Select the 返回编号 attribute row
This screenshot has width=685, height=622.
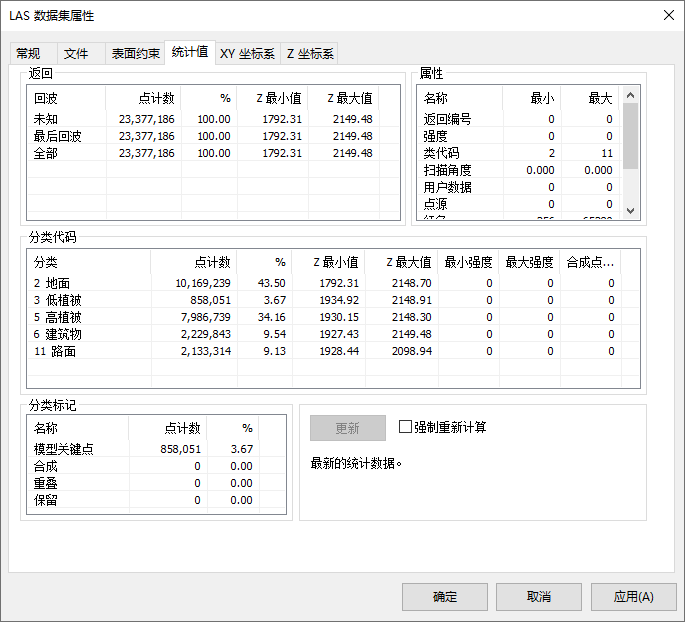520,119
